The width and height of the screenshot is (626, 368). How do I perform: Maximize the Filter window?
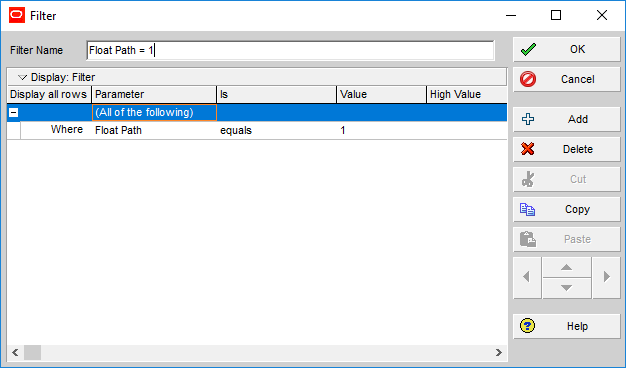(x=556, y=15)
